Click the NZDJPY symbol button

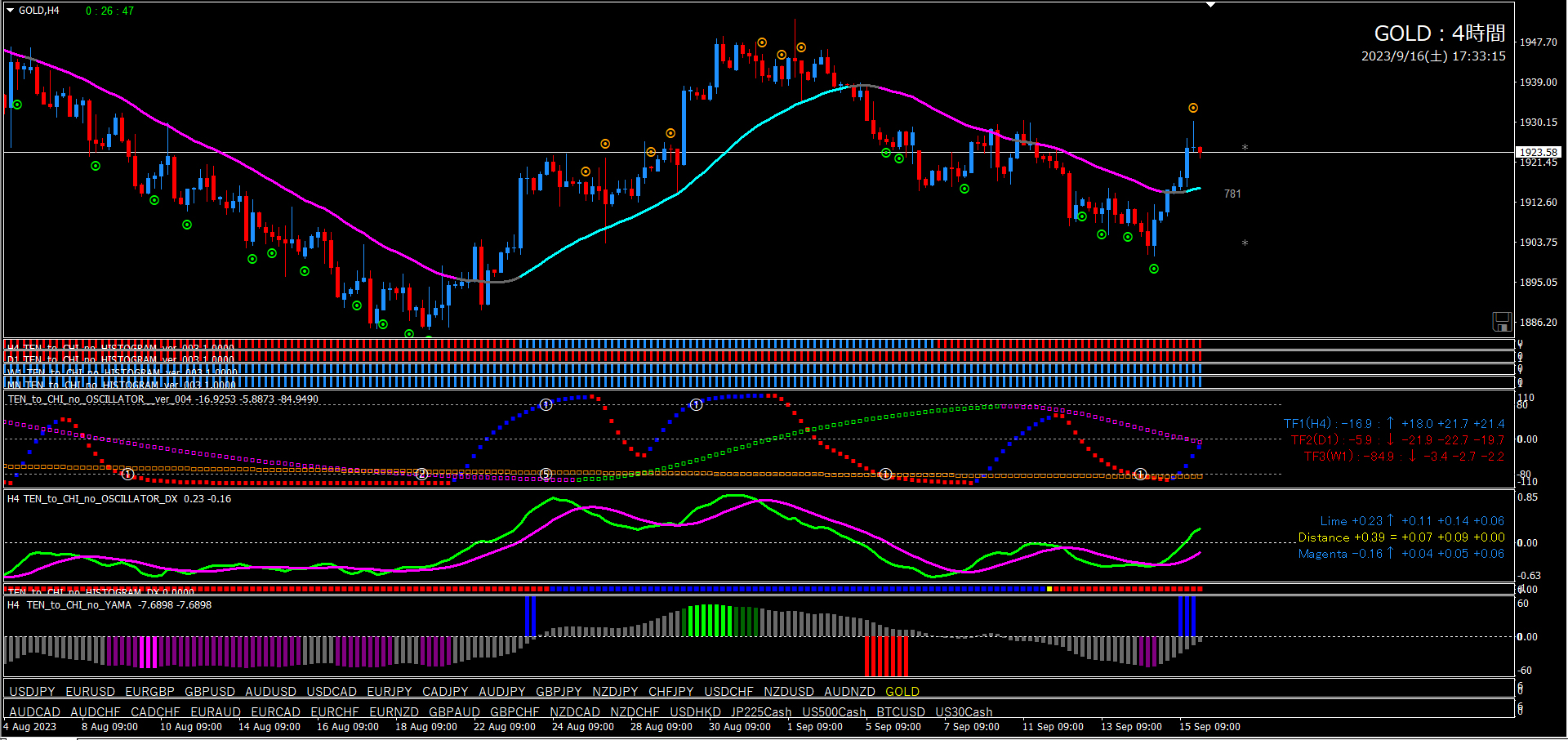[615, 692]
